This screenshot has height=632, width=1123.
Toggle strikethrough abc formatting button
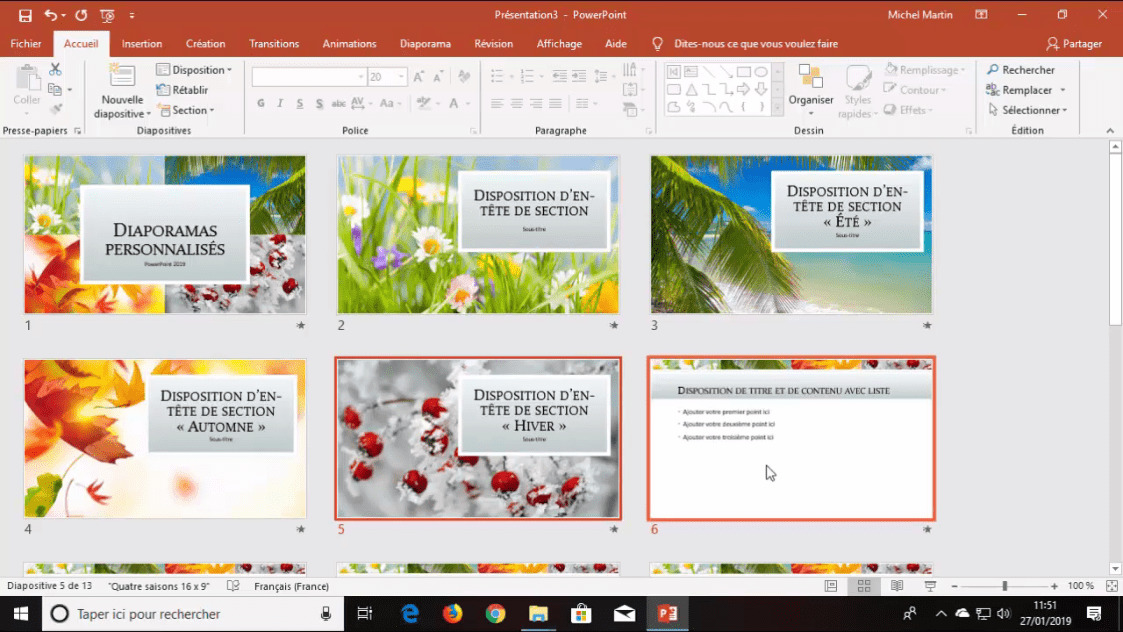[338, 103]
